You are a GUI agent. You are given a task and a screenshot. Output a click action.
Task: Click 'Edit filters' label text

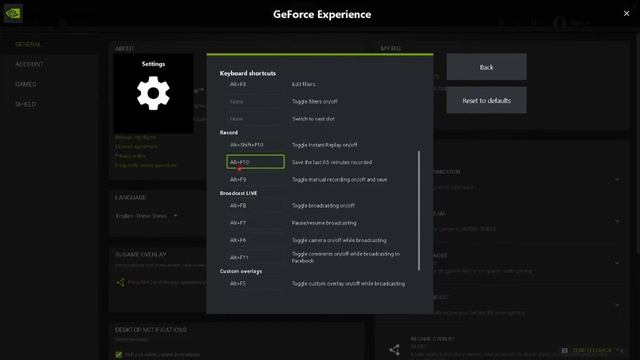303,84
